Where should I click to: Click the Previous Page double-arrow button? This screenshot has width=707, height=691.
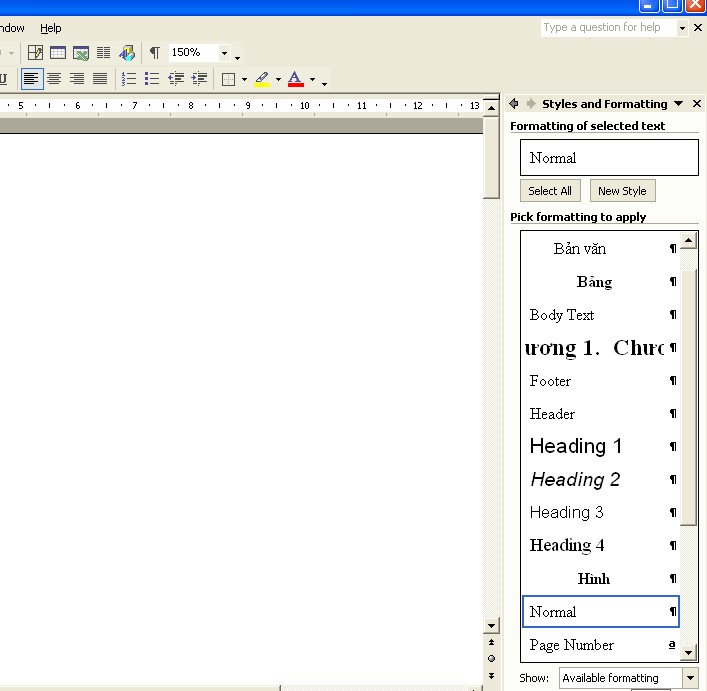pyautogui.click(x=491, y=642)
